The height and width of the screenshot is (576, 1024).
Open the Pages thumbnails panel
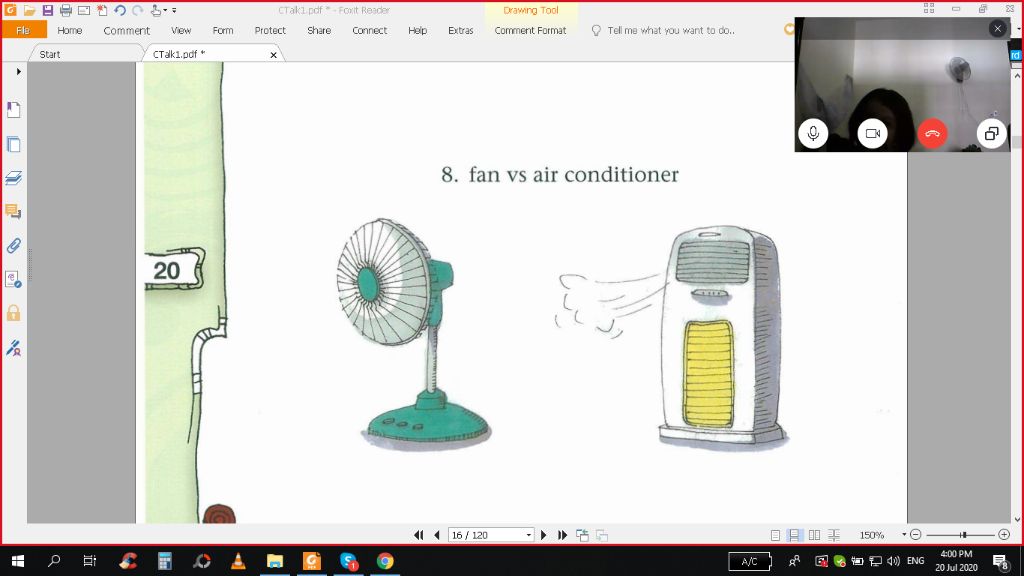[13, 144]
